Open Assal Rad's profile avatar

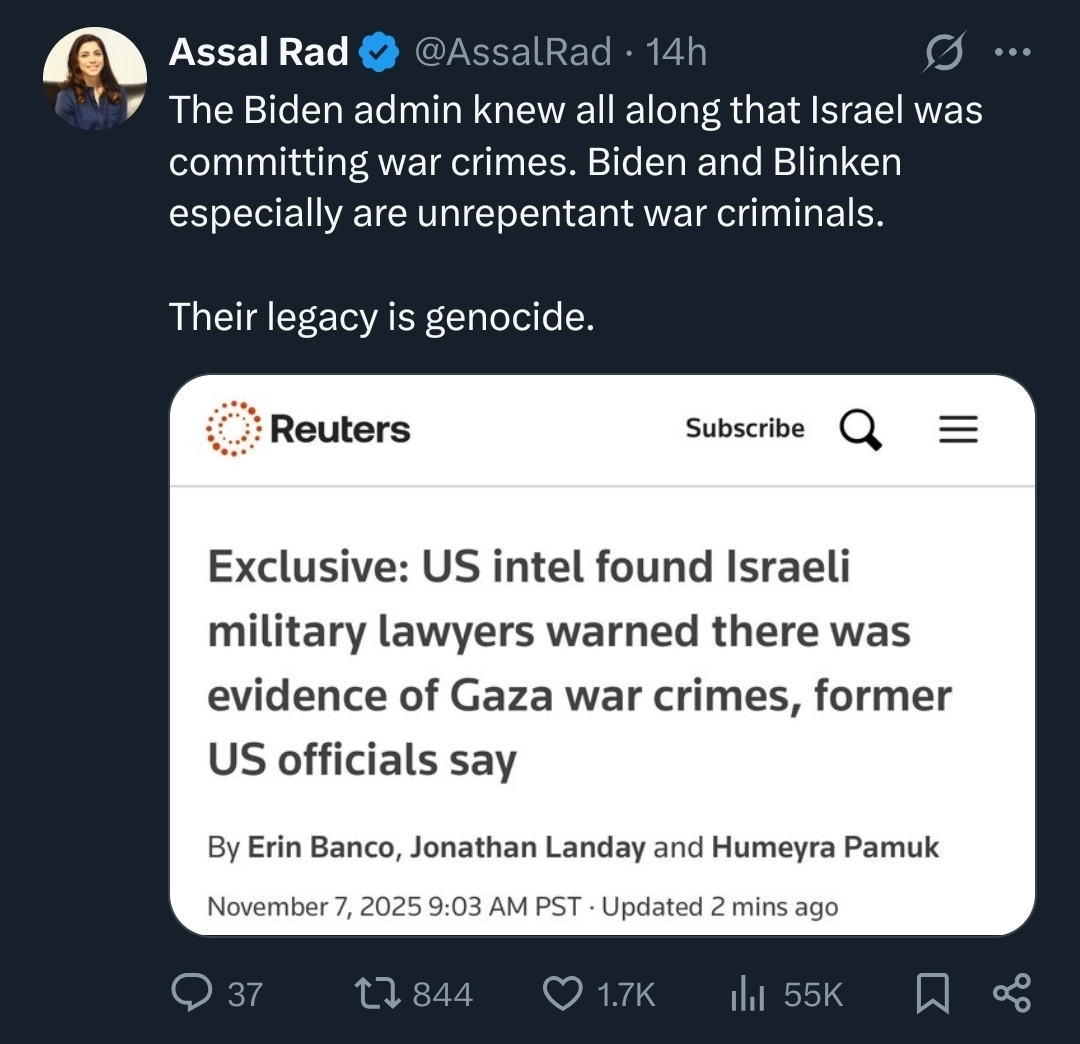(x=94, y=78)
